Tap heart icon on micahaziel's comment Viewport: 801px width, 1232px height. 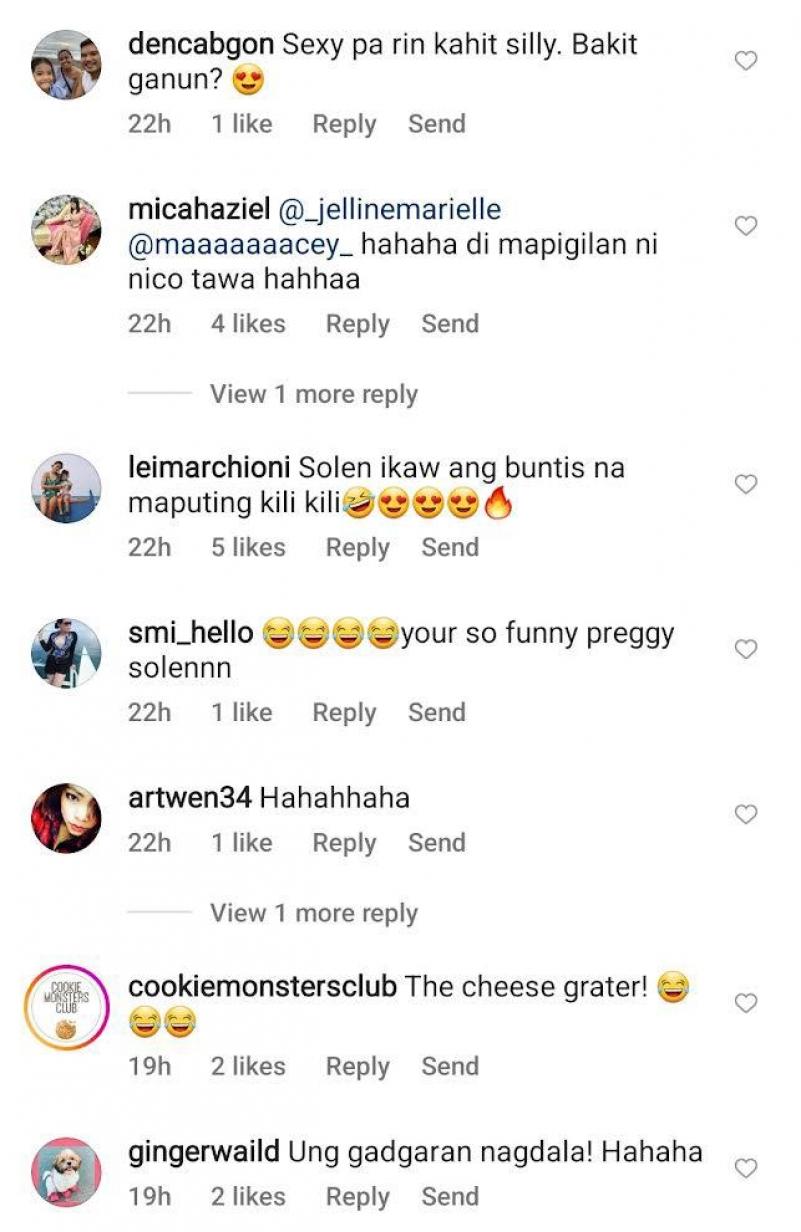click(746, 226)
